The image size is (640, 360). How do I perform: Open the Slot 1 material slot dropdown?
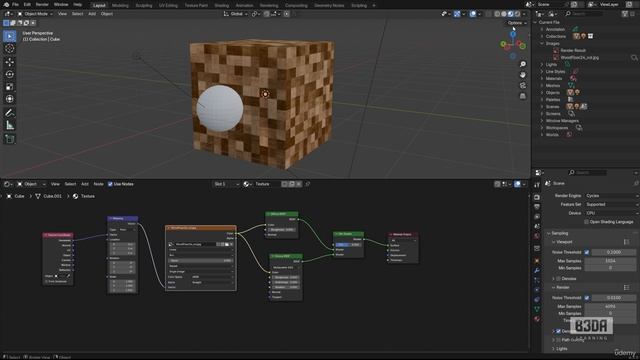click(227, 184)
